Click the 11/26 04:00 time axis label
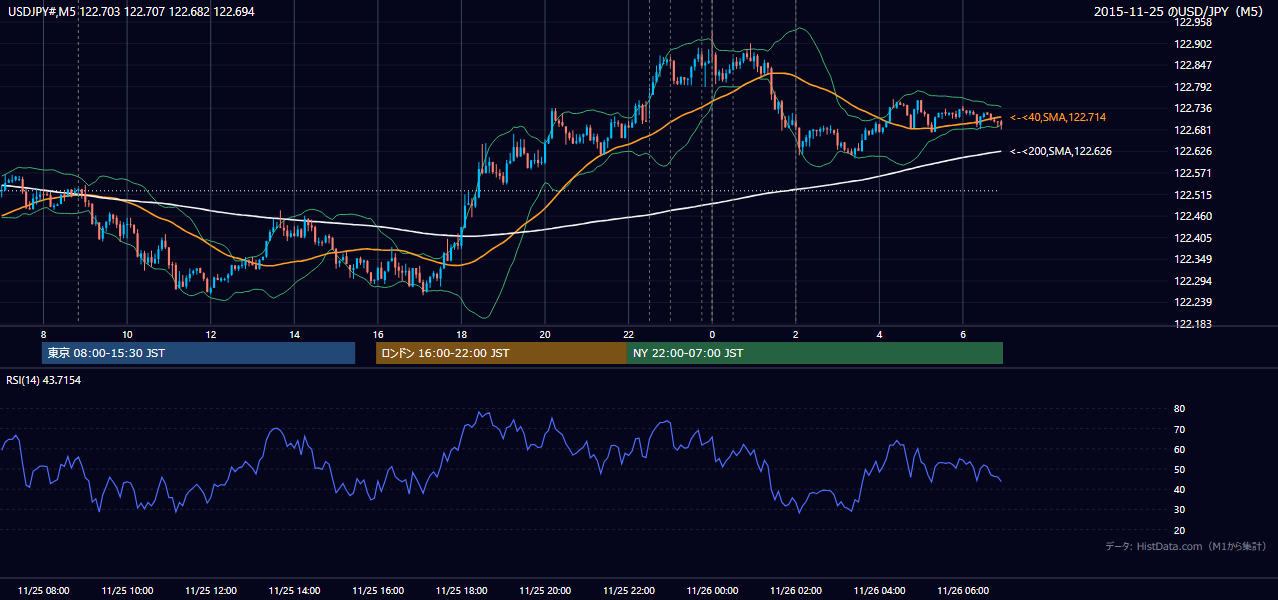 point(880,591)
